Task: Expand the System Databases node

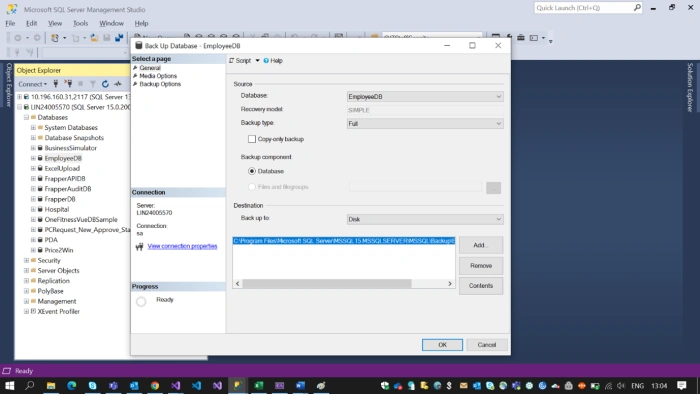Action: click(x=33, y=128)
